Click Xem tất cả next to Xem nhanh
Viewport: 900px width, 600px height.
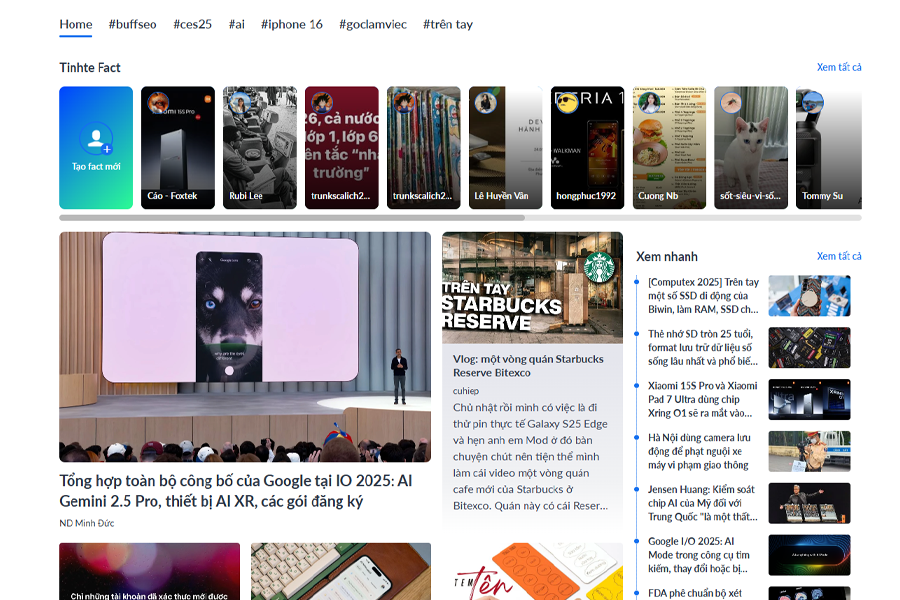point(839,256)
